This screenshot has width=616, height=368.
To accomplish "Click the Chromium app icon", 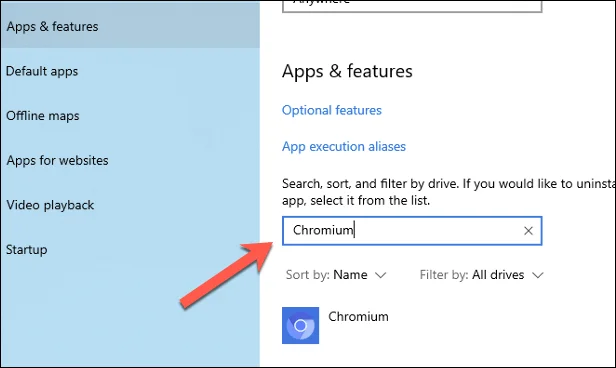I will 301,326.
